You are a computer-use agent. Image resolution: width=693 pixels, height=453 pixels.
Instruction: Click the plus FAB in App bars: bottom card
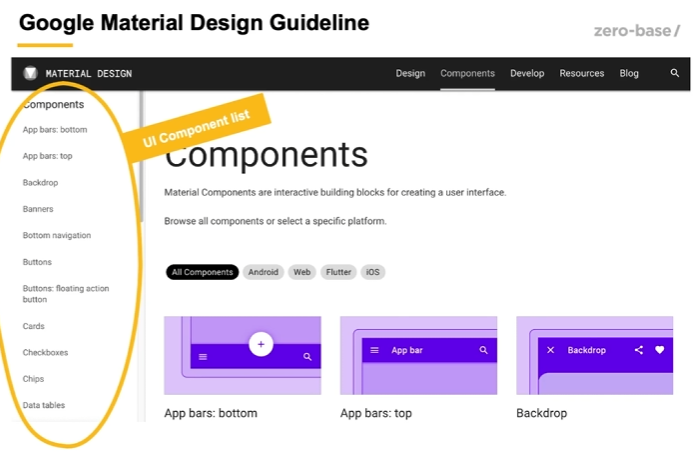261,344
